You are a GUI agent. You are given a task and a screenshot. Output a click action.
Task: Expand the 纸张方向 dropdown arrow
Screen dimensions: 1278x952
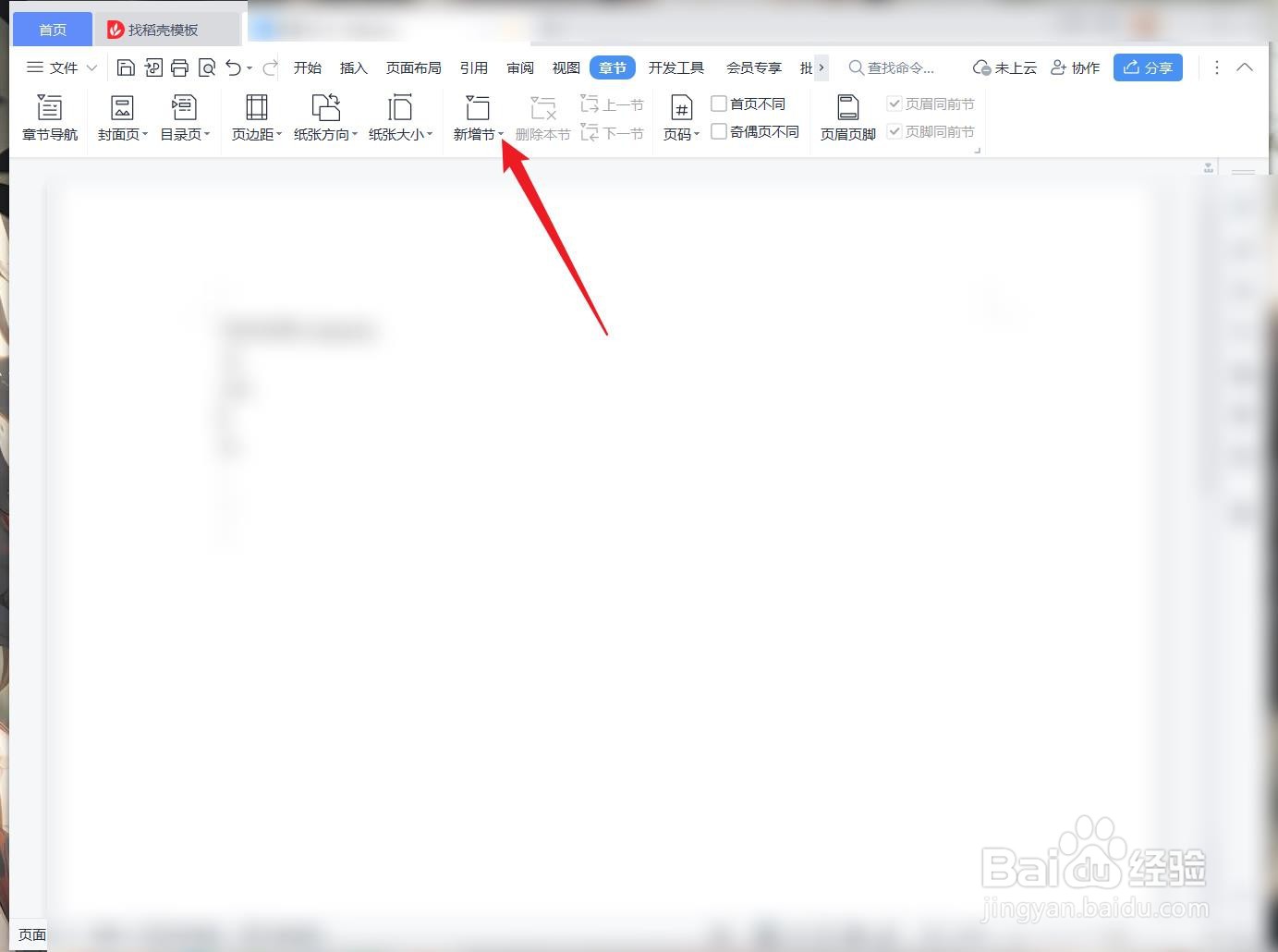click(355, 135)
